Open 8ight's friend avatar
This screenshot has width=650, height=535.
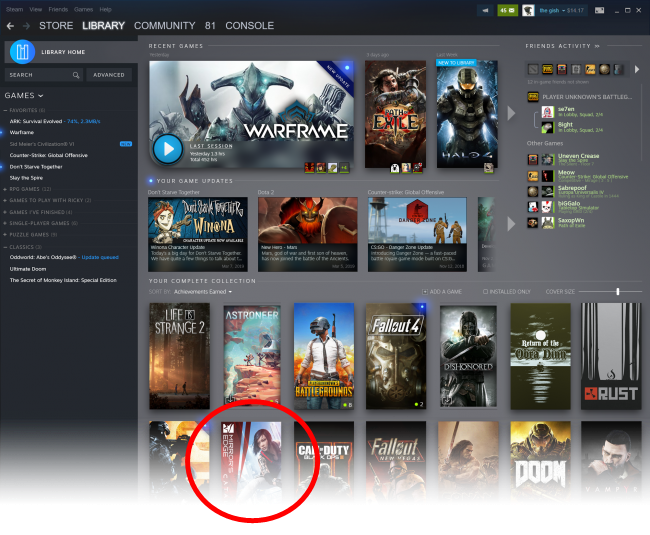(547, 127)
